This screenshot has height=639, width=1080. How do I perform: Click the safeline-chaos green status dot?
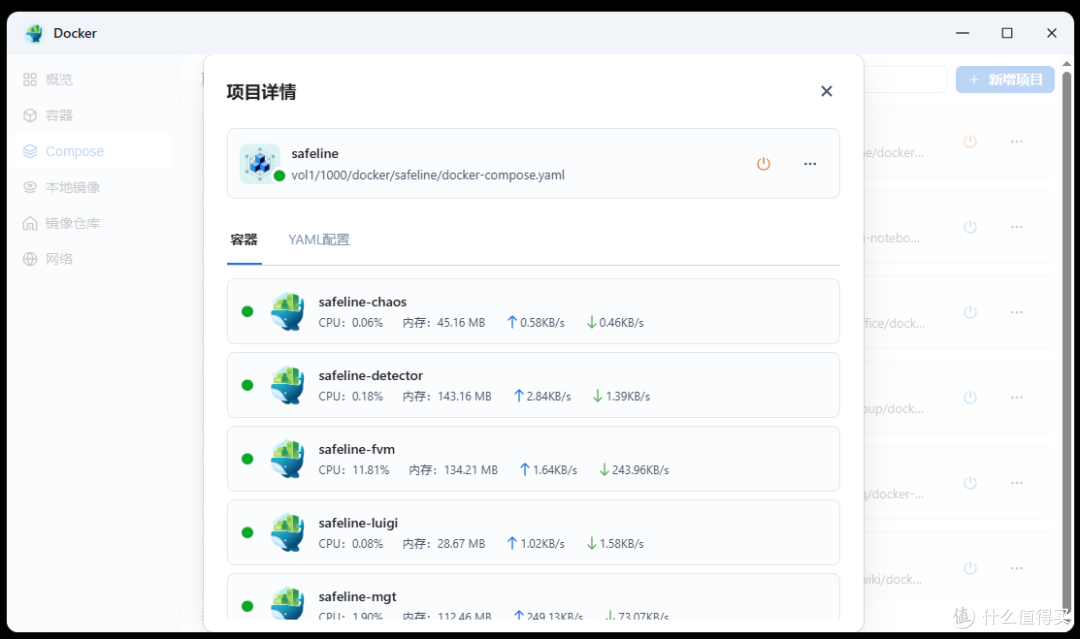247,311
